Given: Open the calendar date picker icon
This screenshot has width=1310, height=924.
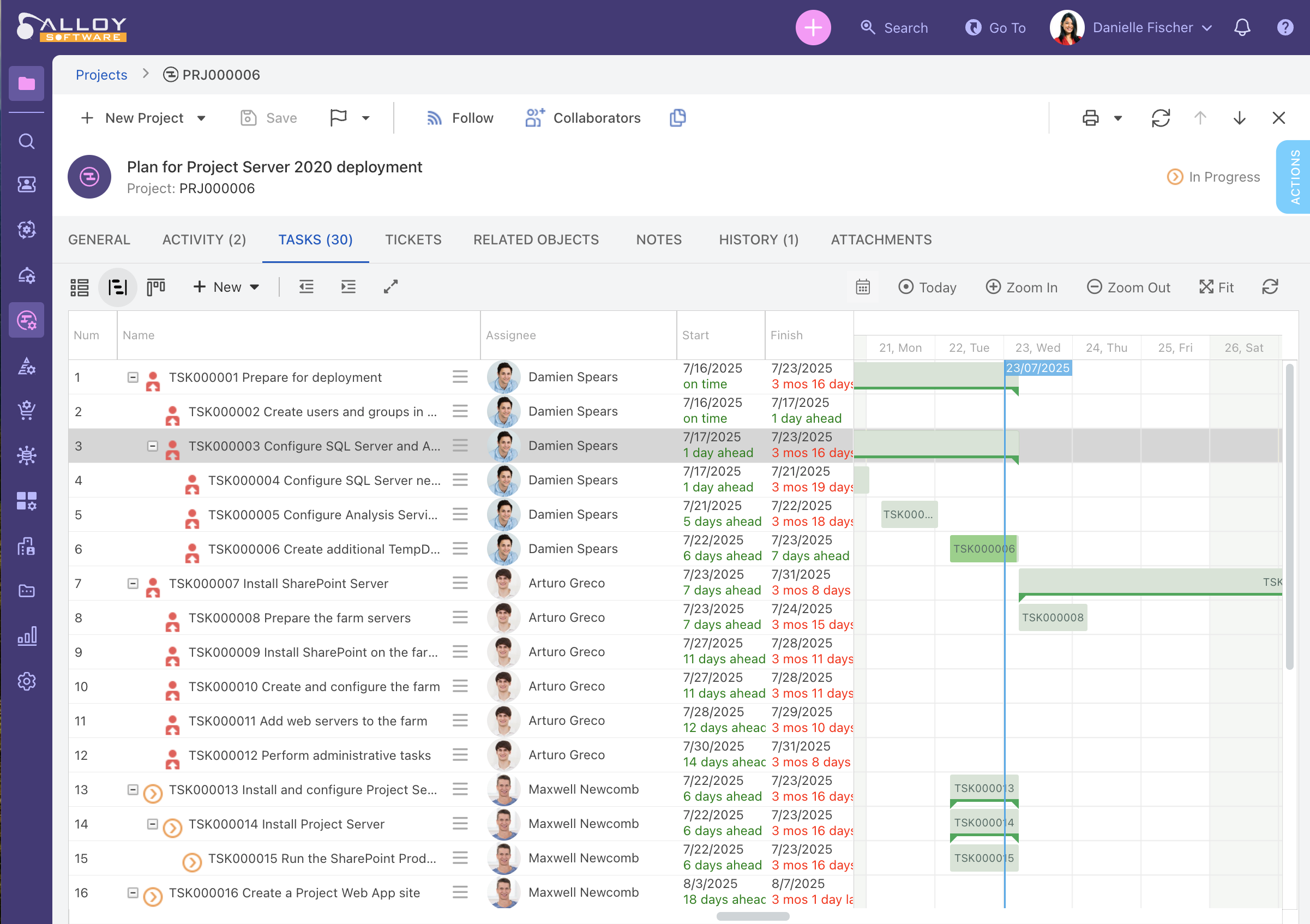Looking at the screenshot, I should tap(863, 287).
